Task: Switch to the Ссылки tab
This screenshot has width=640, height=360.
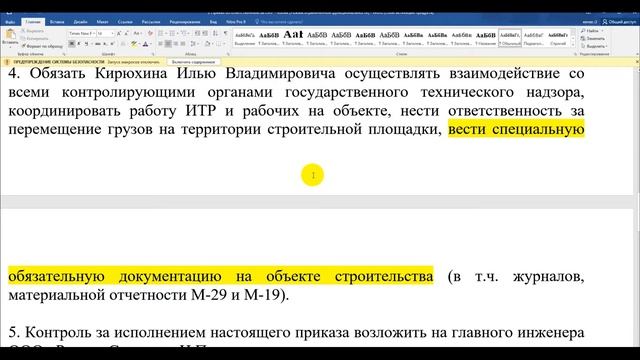Action: click(x=125, y=22)
